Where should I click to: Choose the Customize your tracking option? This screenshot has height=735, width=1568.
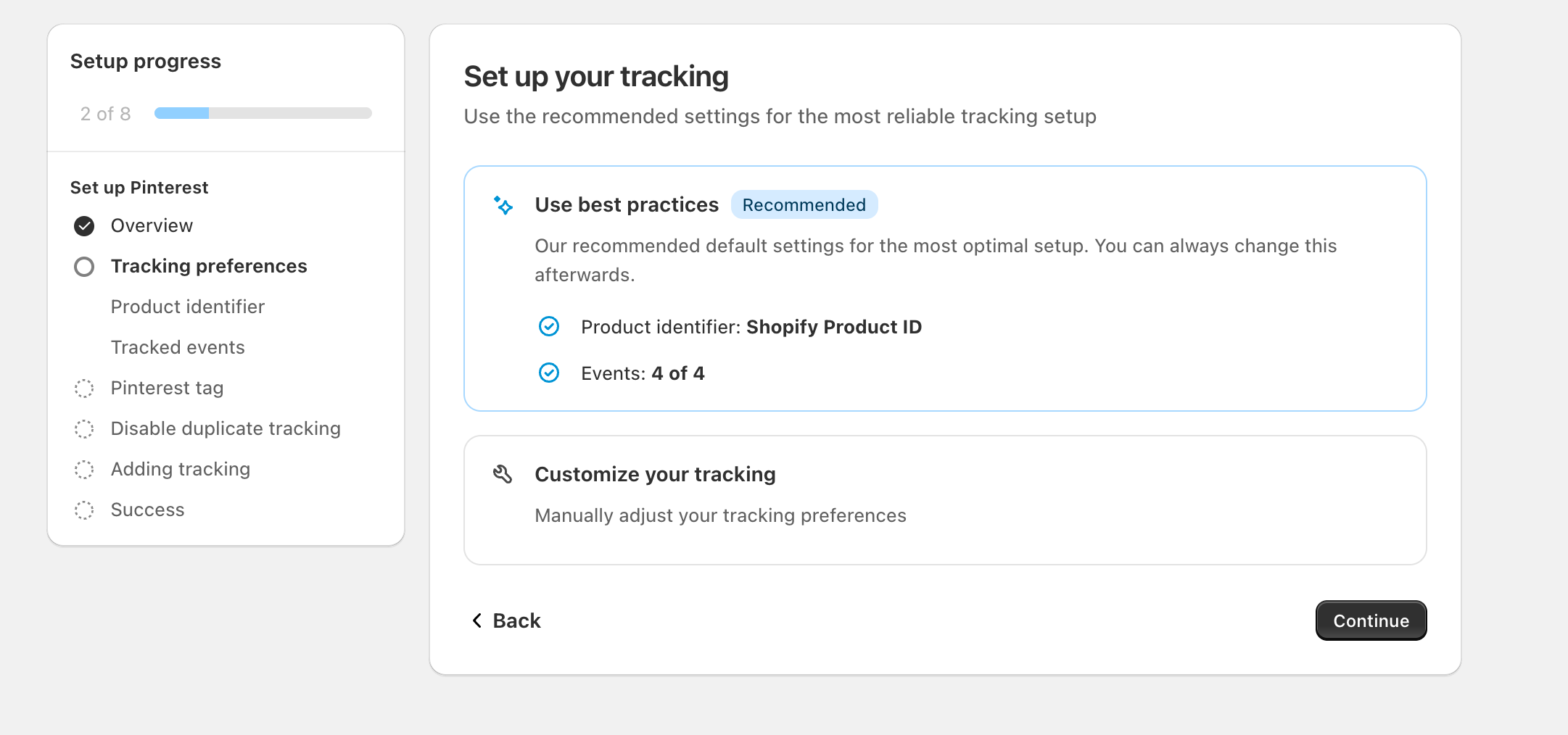tap(944, 499)
